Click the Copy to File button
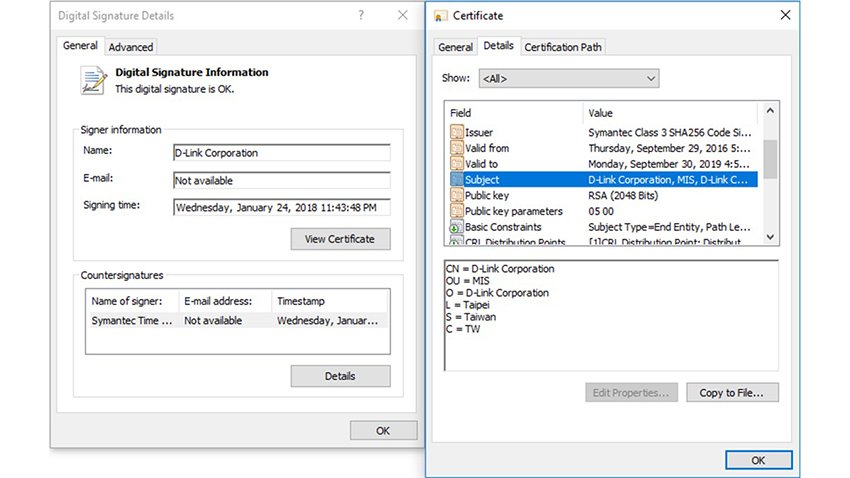The width and height of the screenshot is (850, 478). [x=731, y=393]
